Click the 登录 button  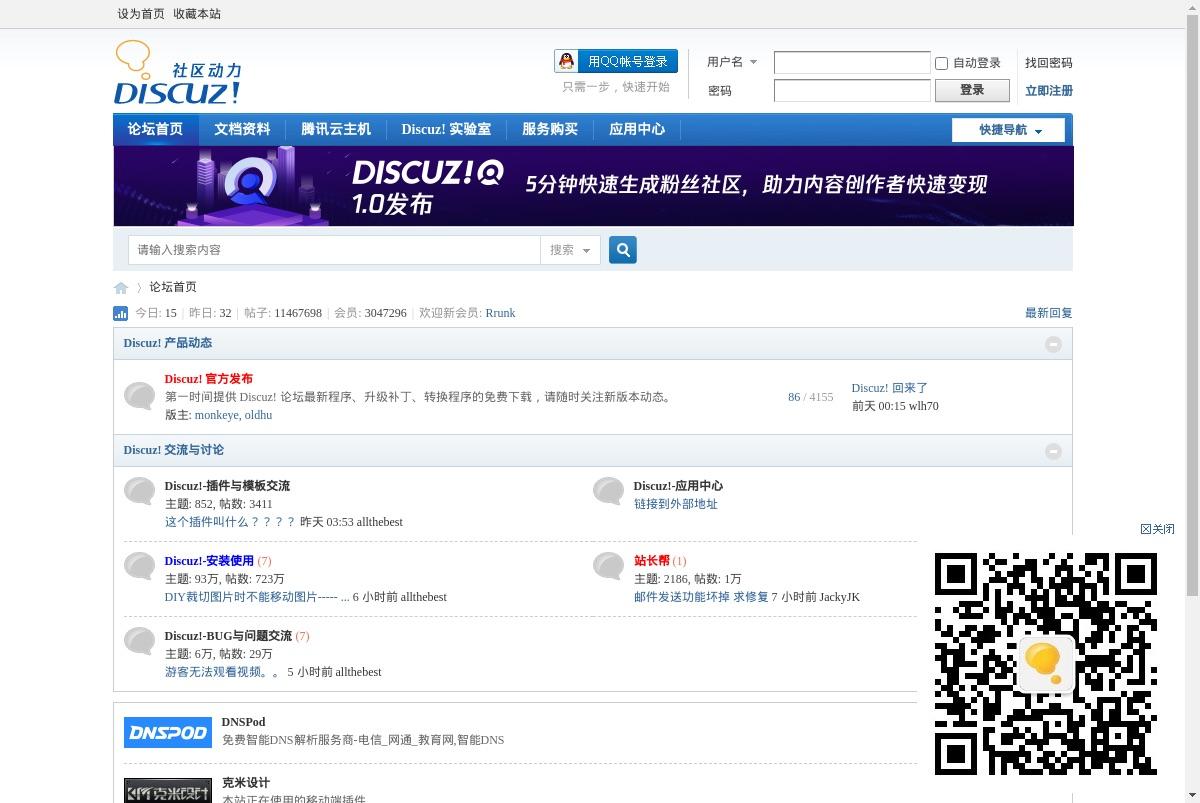coord(972,90)
